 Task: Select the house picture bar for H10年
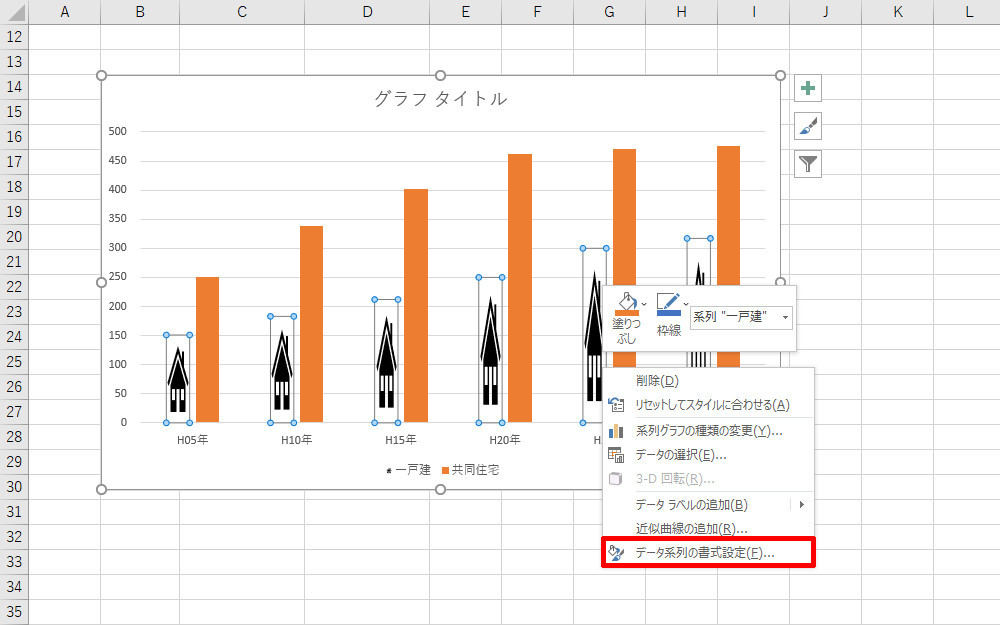[x=282, y=369]
